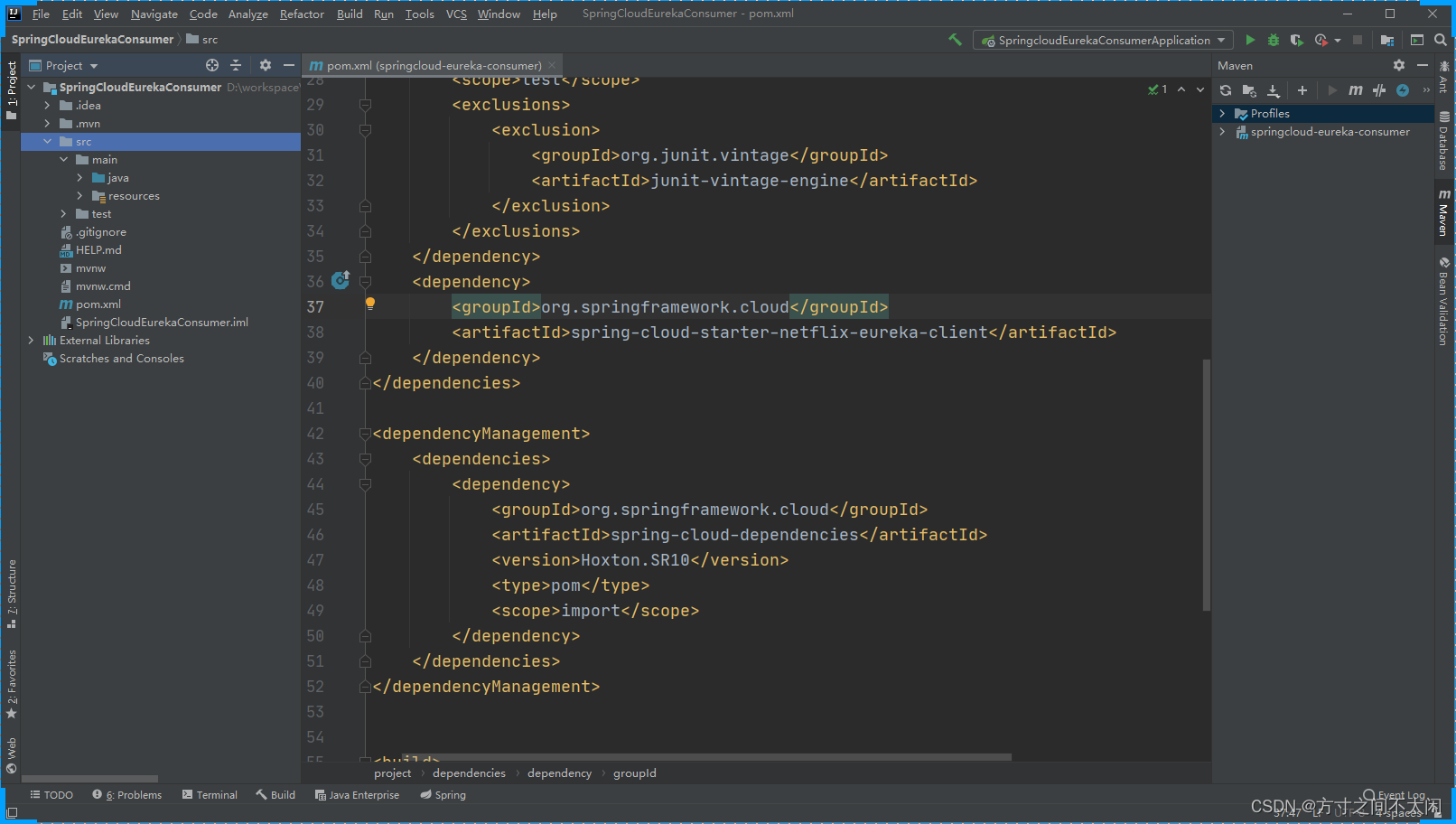Click the editor vertical scrollbar
The image size is (1456, 824).
1207,485
